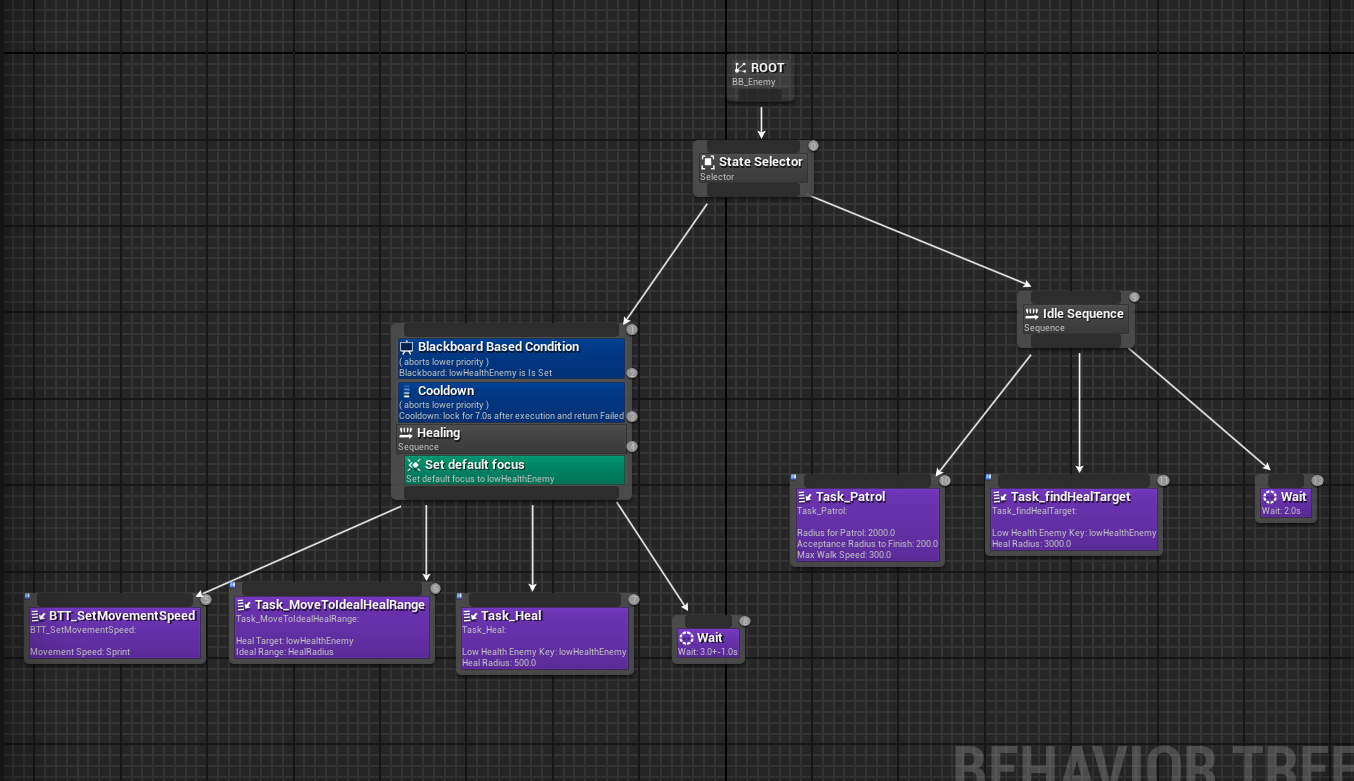The height and width of the screenshot is (781, 1354).
Task: Select the Set default focus service title
Action: click(x=474, y=465)
